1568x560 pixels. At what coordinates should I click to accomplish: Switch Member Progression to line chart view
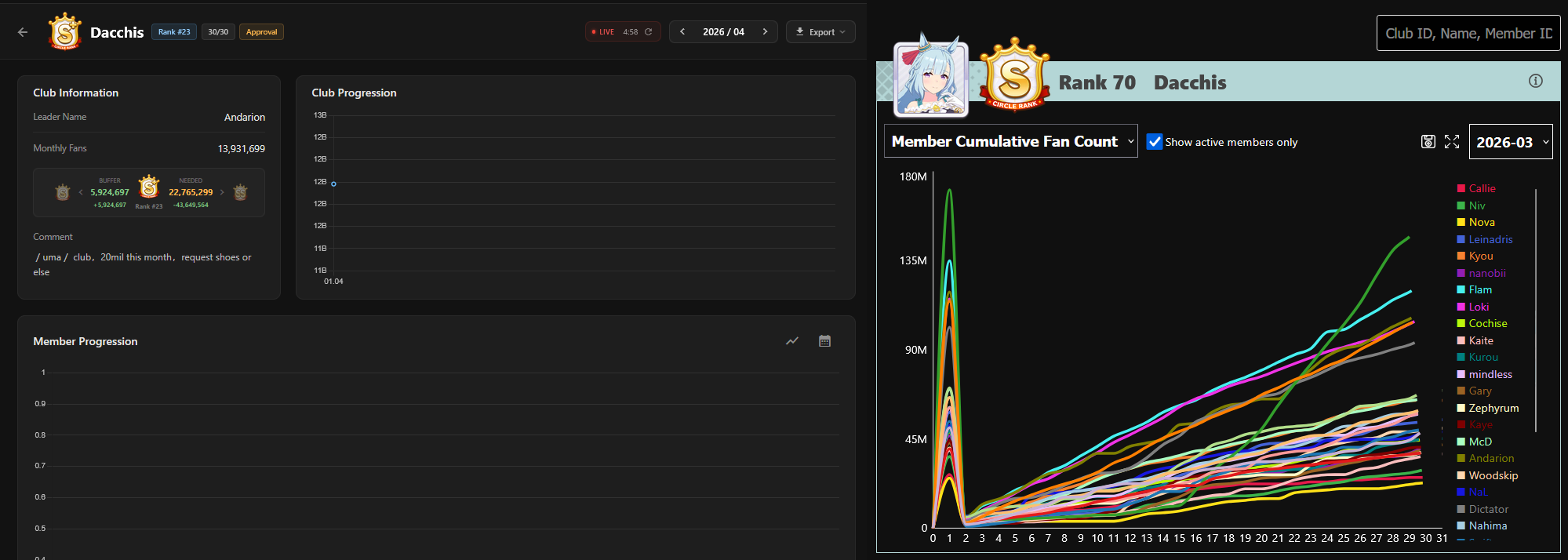click(792, 341)
